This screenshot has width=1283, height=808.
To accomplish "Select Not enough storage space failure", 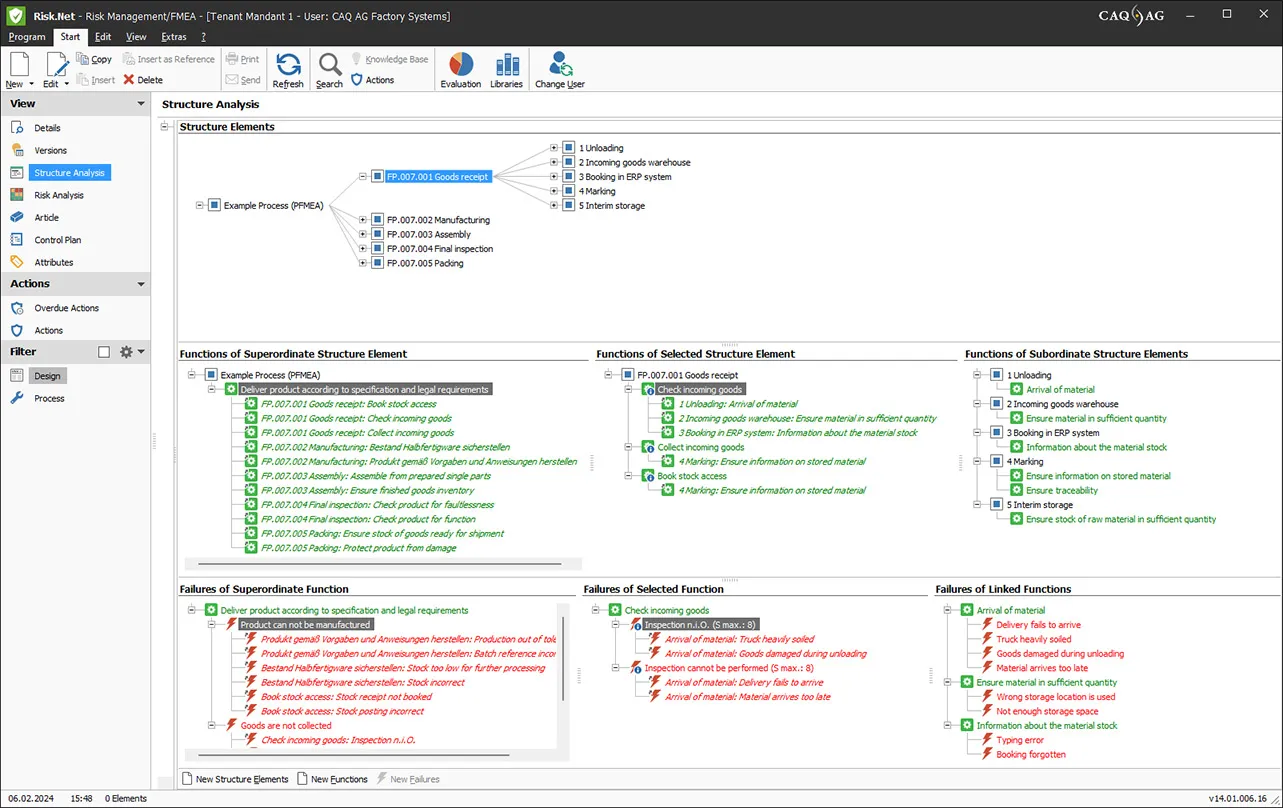I will (x=1046, y=711).
